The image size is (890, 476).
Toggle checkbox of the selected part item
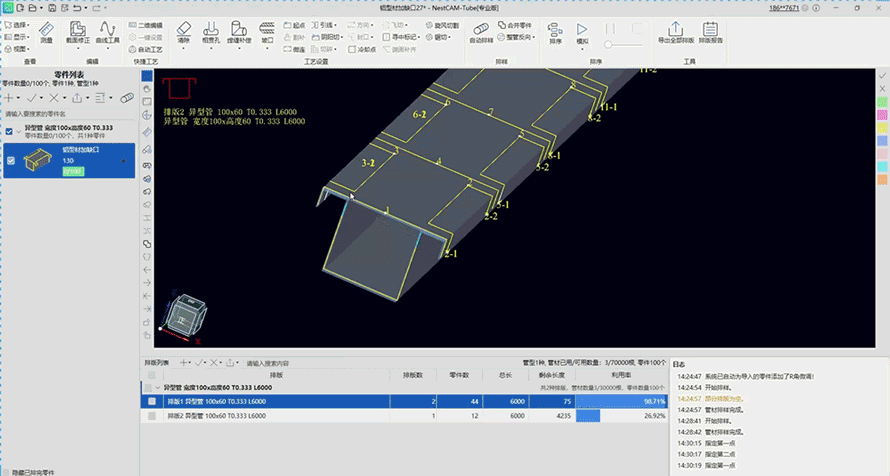[x=11, y=161]
